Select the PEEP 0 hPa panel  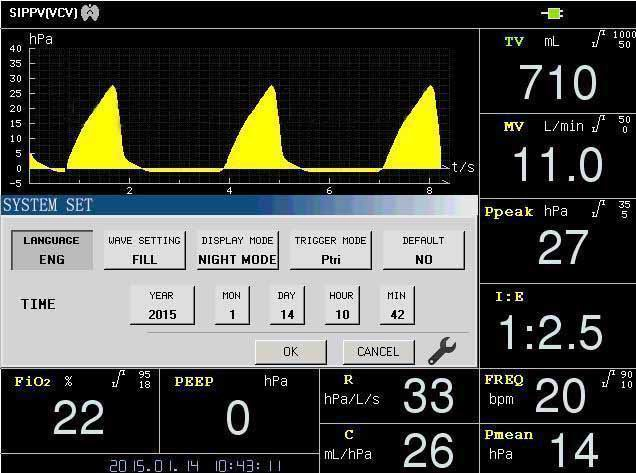coord(240,411)
